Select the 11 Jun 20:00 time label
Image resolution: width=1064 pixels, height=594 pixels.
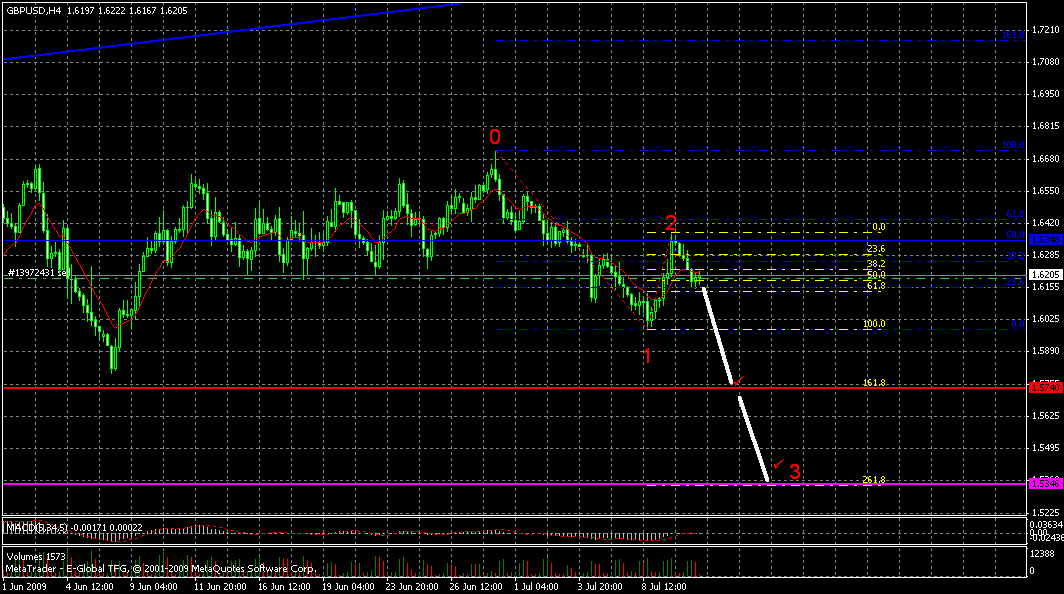pyautogui.click(x=220, y=587)
